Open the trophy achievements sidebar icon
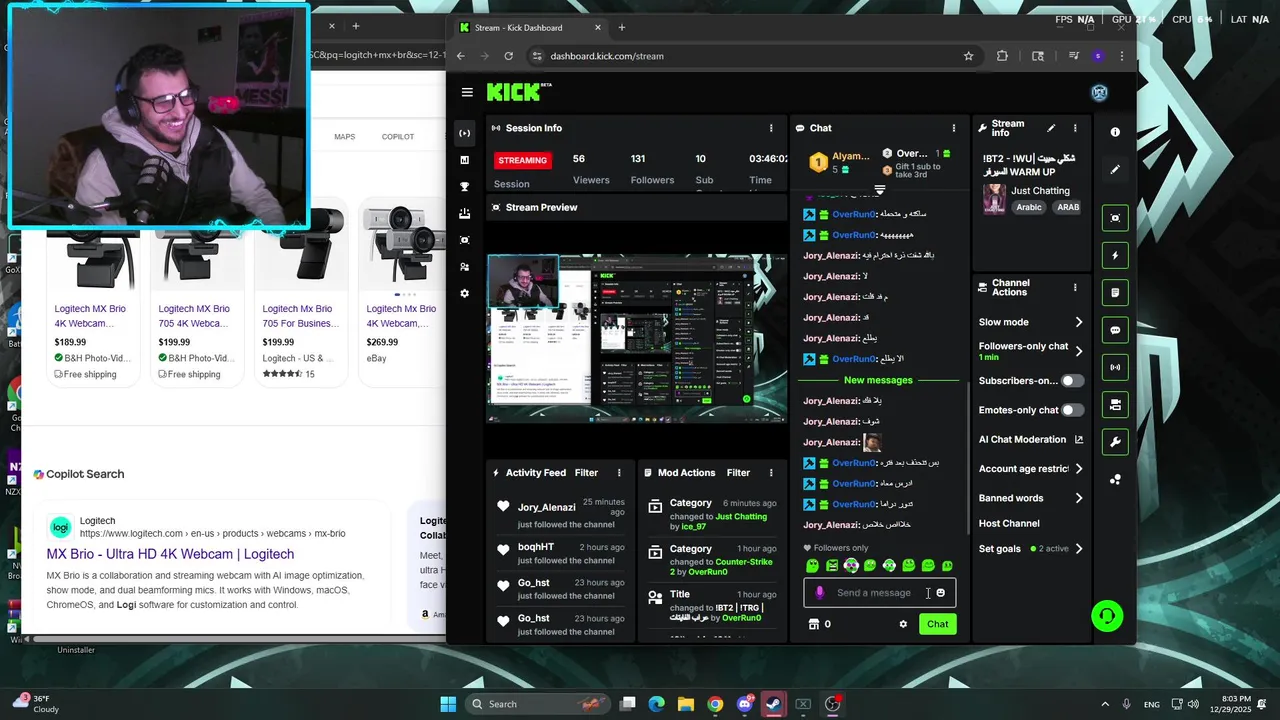Screen dimensions: 1280x720 click(x=464, y=187)
